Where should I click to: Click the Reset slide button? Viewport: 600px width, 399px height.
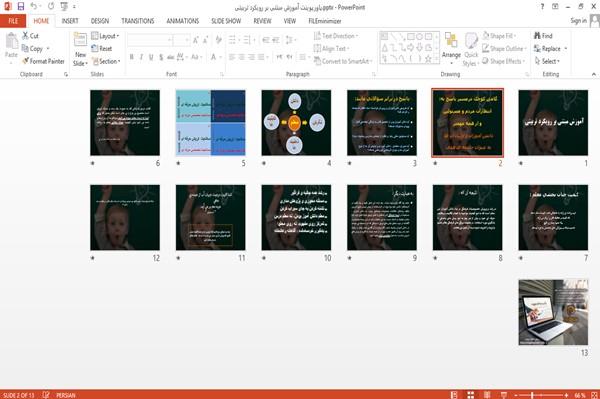102,49
